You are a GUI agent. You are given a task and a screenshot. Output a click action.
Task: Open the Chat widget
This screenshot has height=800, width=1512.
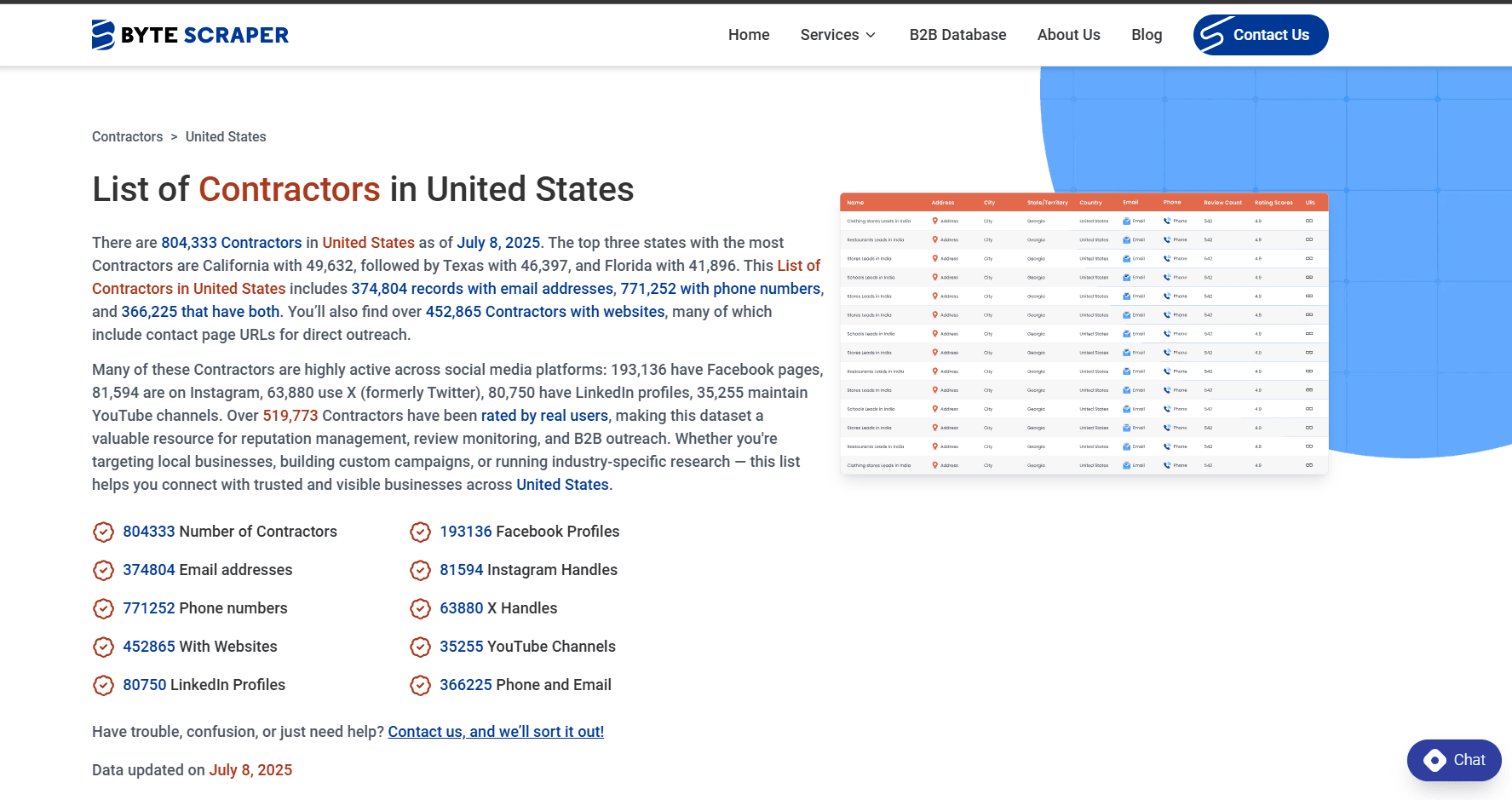1454,760
